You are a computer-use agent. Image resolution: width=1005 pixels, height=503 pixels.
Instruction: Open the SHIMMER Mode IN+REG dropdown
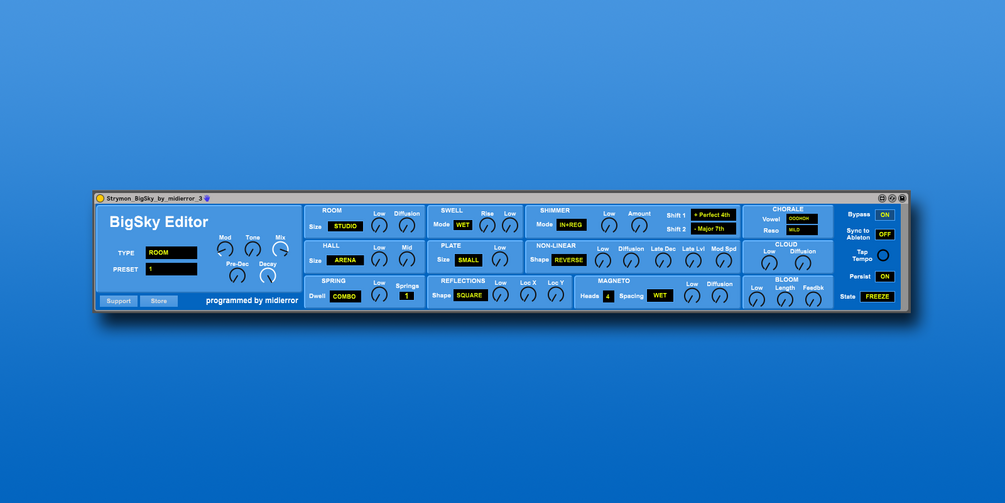tap(571, 225)
